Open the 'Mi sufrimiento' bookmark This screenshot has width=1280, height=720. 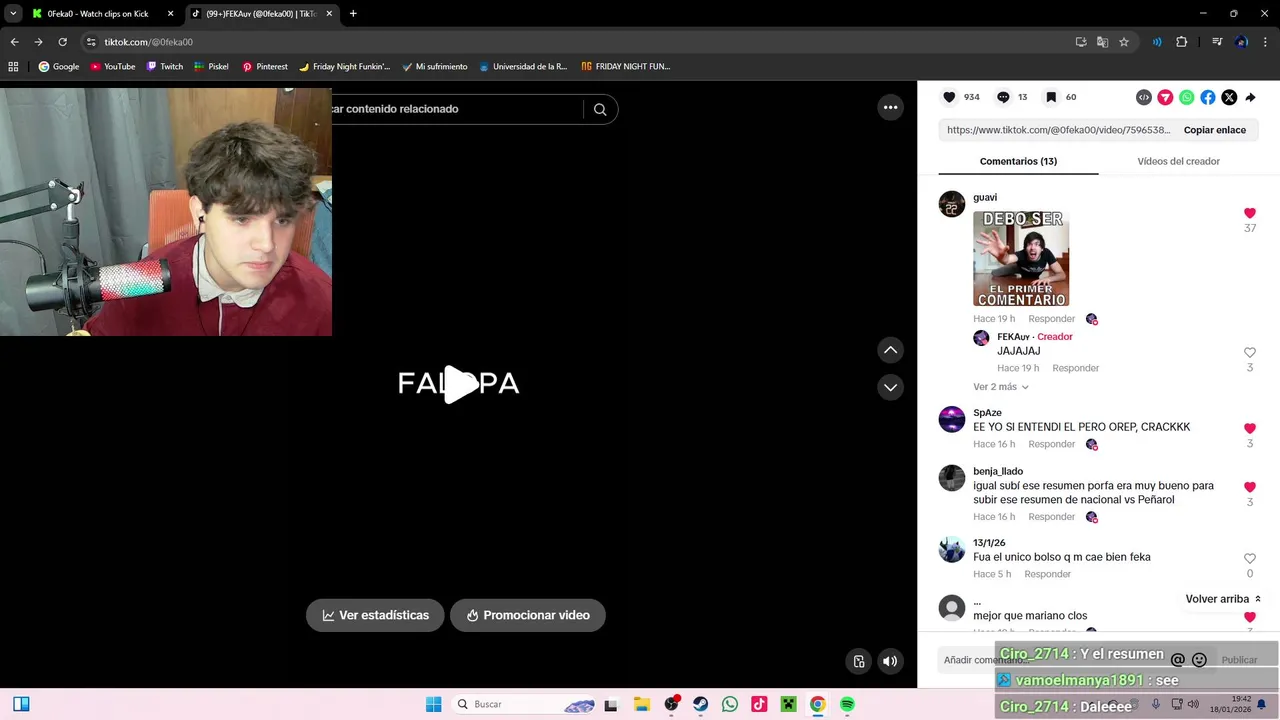pos(435,67)
